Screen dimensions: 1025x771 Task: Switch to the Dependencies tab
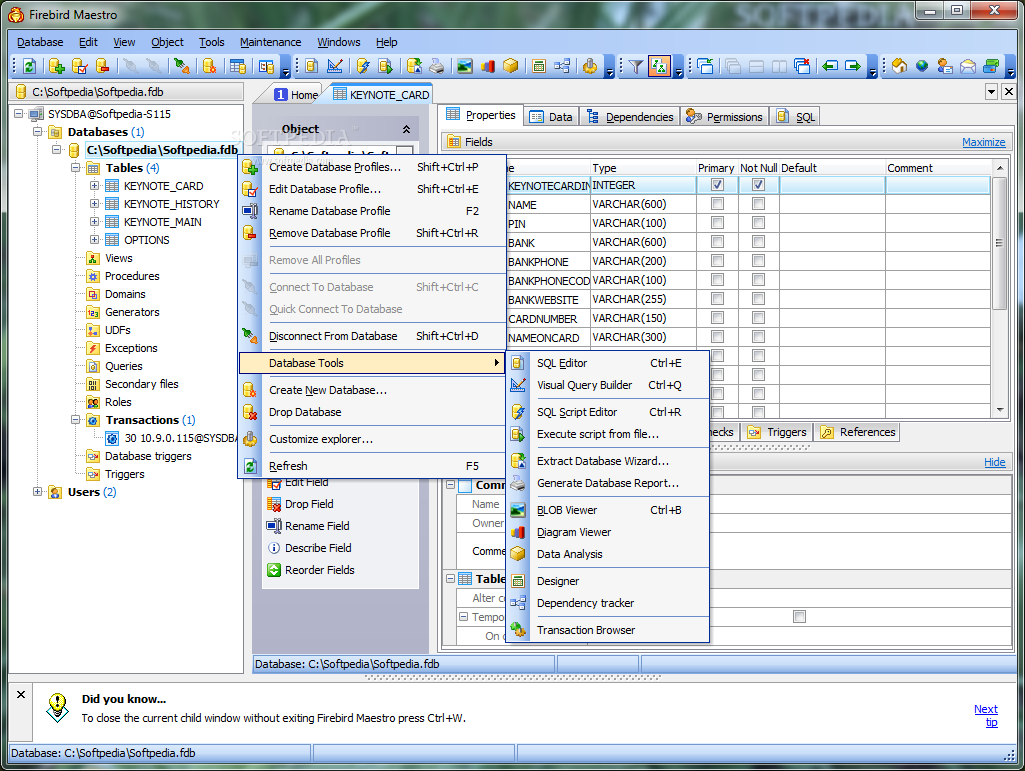click(630, 117)
